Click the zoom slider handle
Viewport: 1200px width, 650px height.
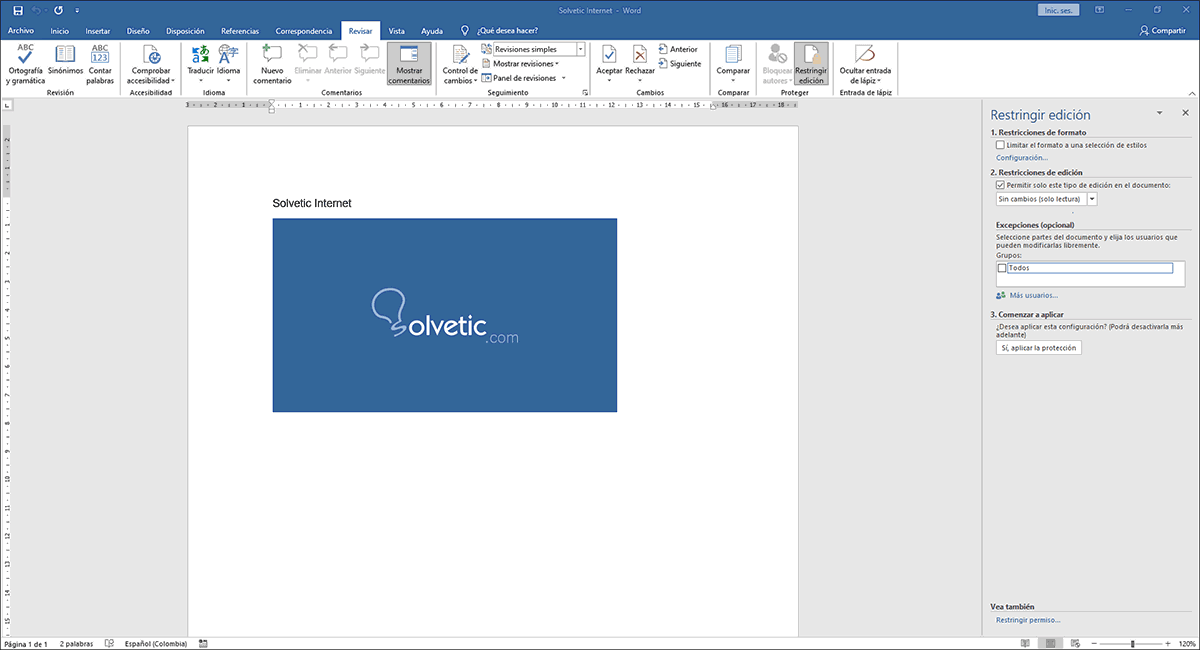(x=1132, y=643)
